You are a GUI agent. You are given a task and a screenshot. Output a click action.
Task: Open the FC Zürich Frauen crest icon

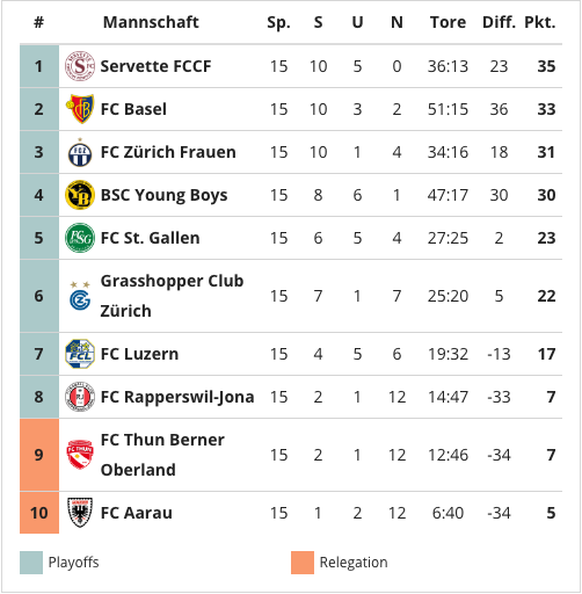point(80,152)
